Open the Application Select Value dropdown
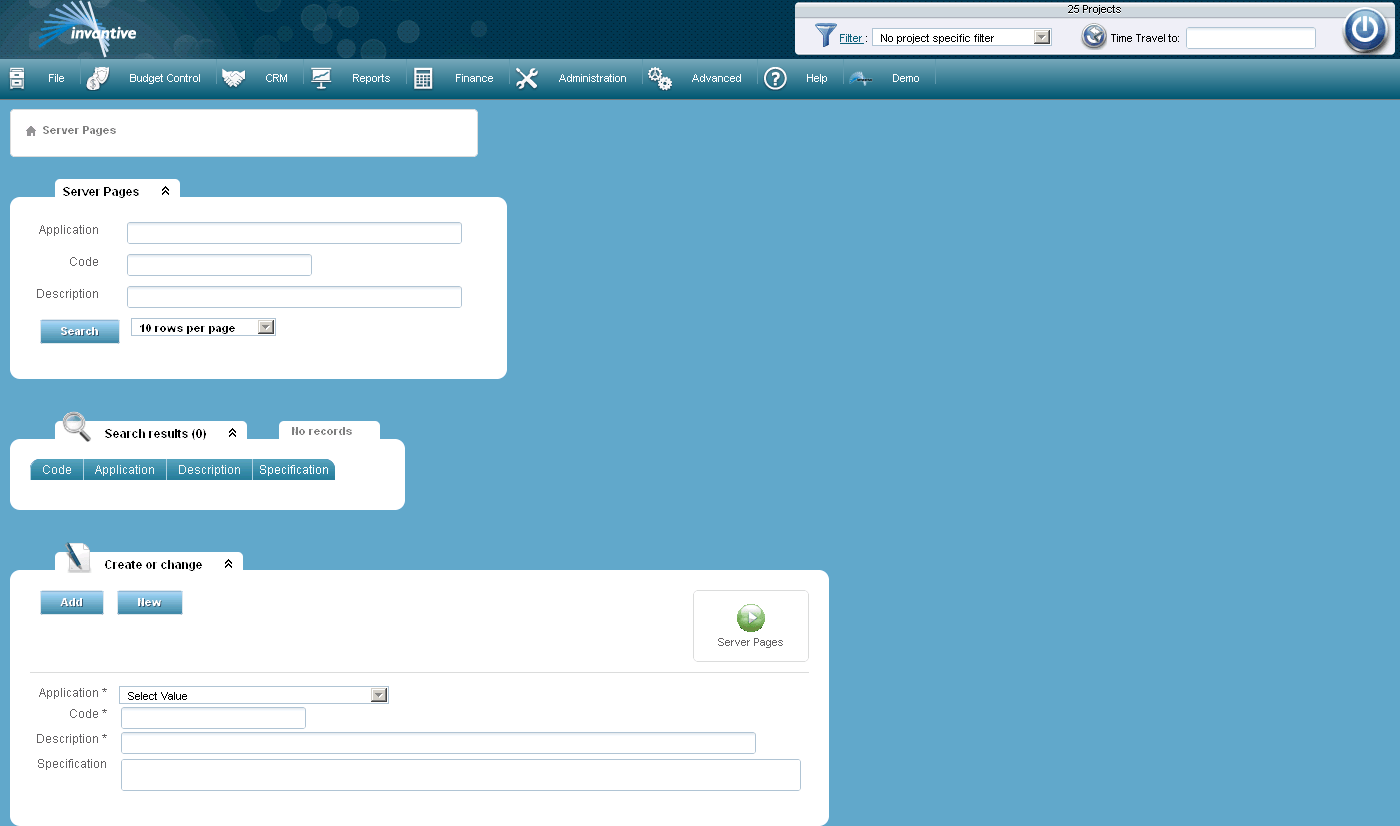This screenshot has width=1400, height=826. [379, 694]
